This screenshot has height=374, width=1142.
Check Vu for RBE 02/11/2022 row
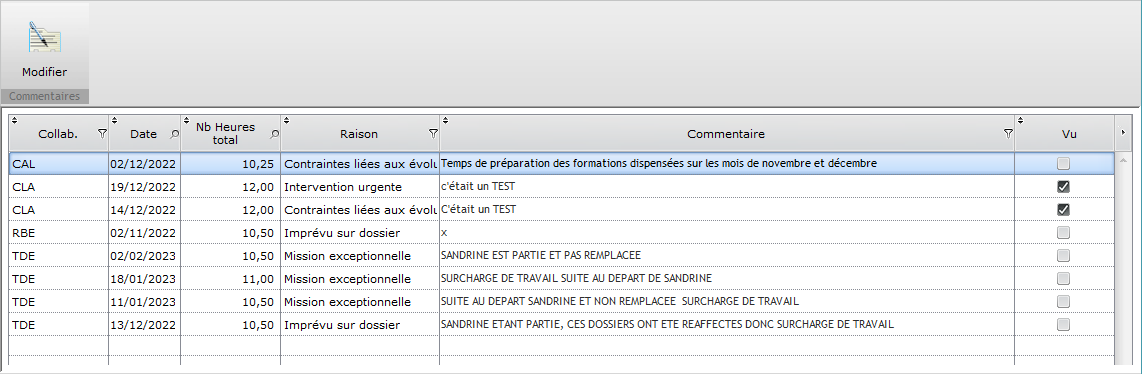[1063, 233]
